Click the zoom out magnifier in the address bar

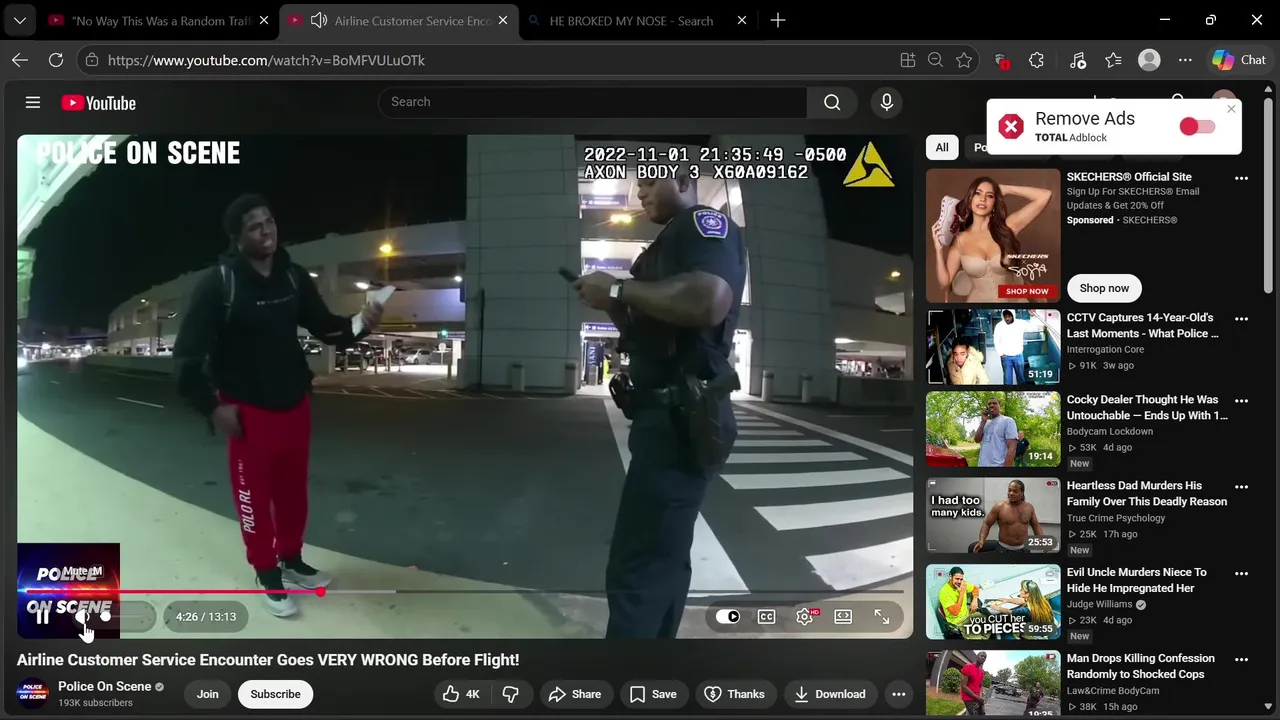click(935, 60)
